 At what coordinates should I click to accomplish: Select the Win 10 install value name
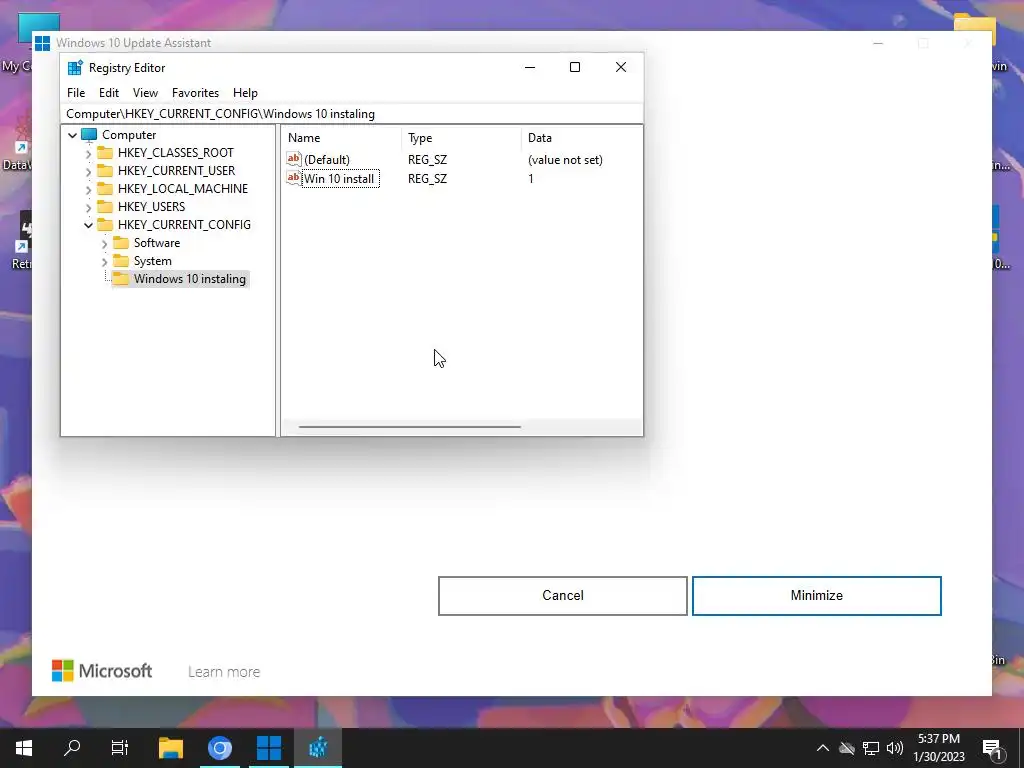(340, 179)
